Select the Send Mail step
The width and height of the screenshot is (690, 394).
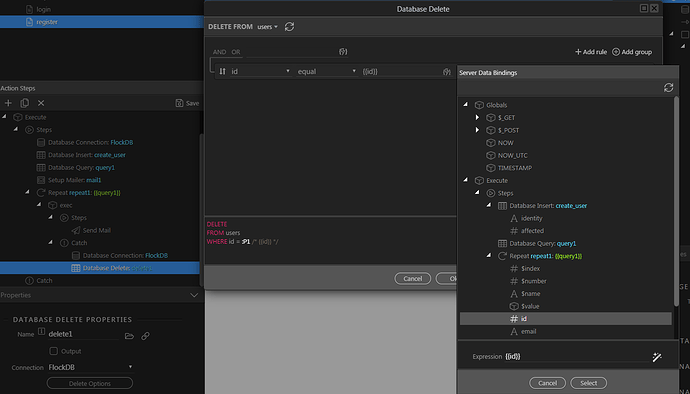pos(96,230)
